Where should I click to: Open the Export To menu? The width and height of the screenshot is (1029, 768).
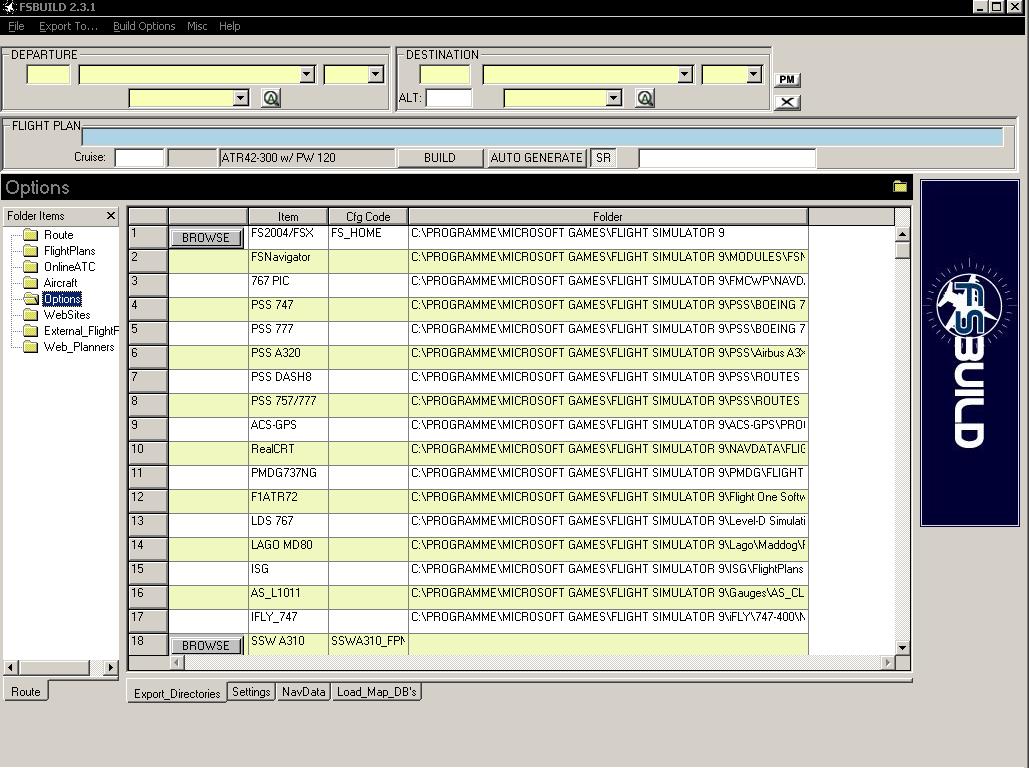(x=68, y=26)
